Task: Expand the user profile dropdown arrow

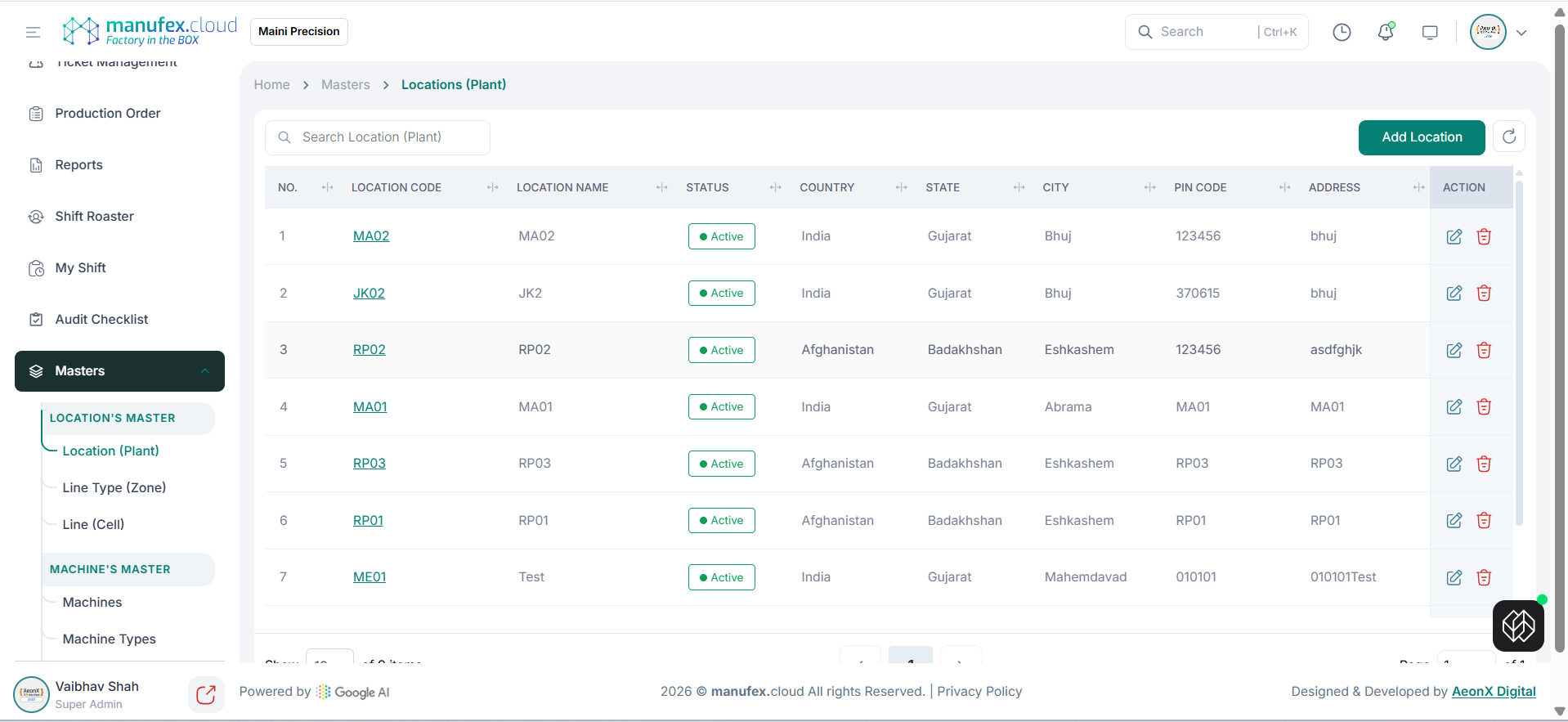Action: click(x=1521, y=33)
